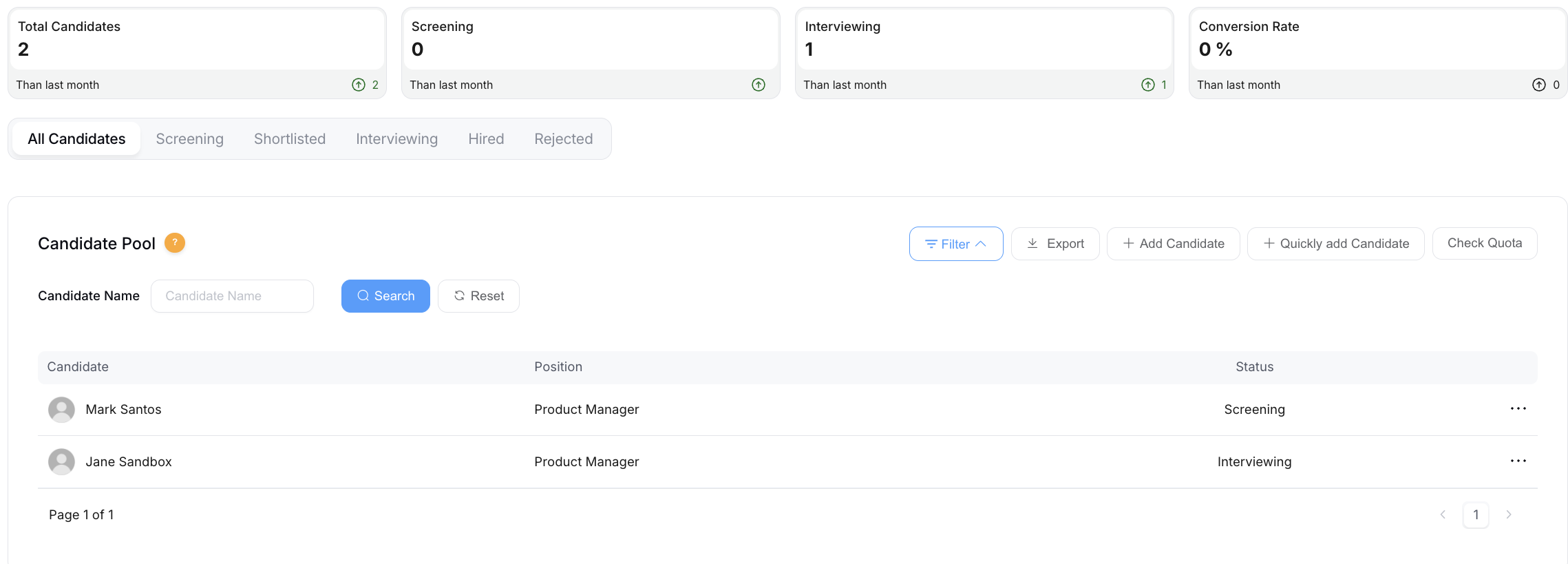Screen dimensions: 1568x564
Task: Export the candidate list
Action: pyautogui.click(x=1055, y=244)
